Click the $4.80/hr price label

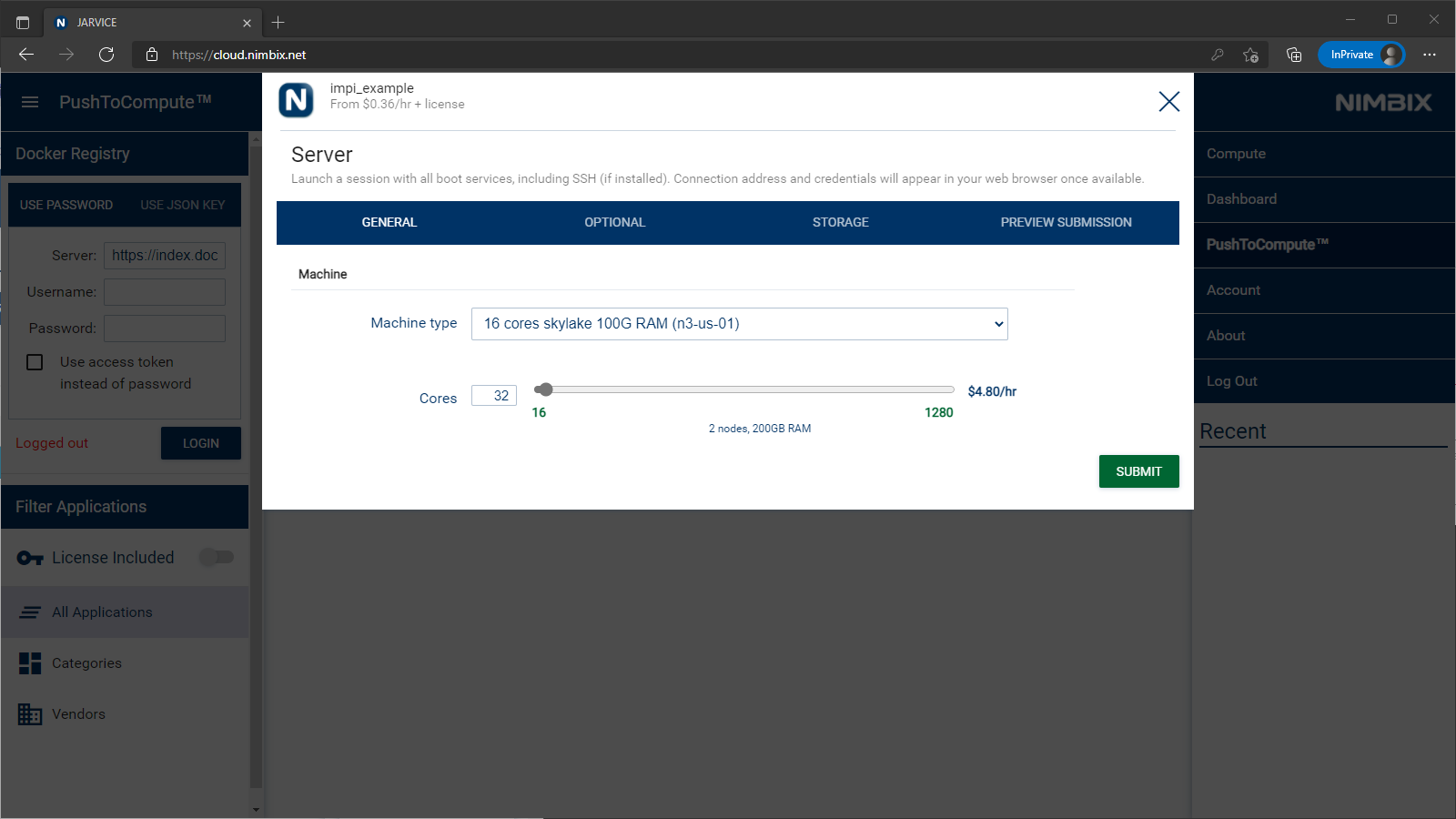[992, 391]
